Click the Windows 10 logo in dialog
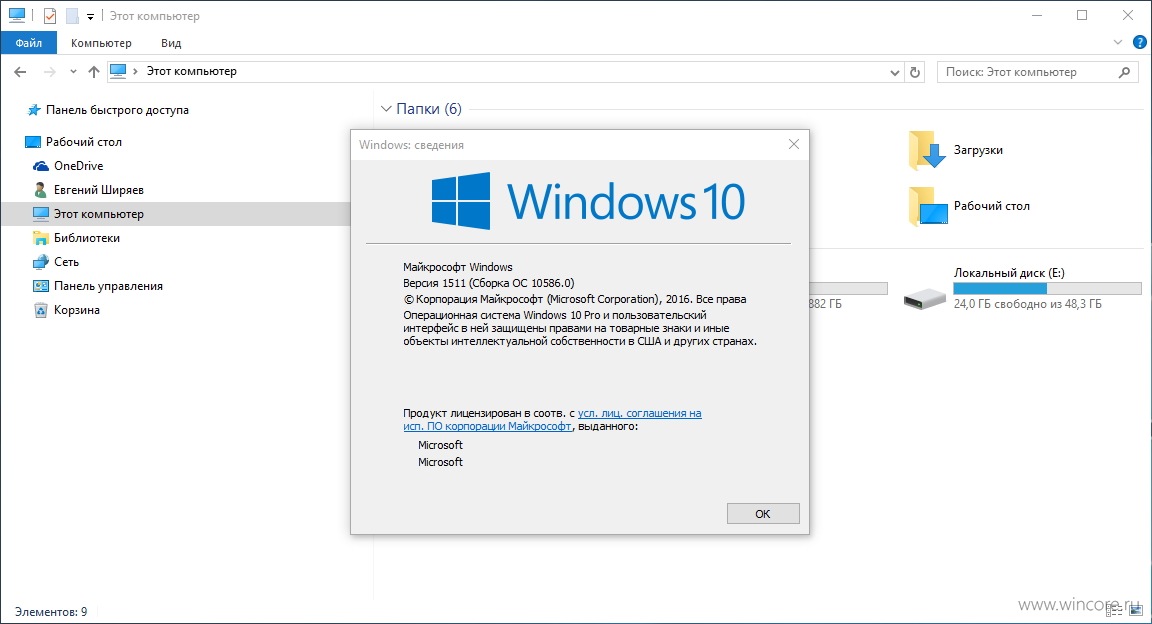1152x624 pixels. coord(588,201)
